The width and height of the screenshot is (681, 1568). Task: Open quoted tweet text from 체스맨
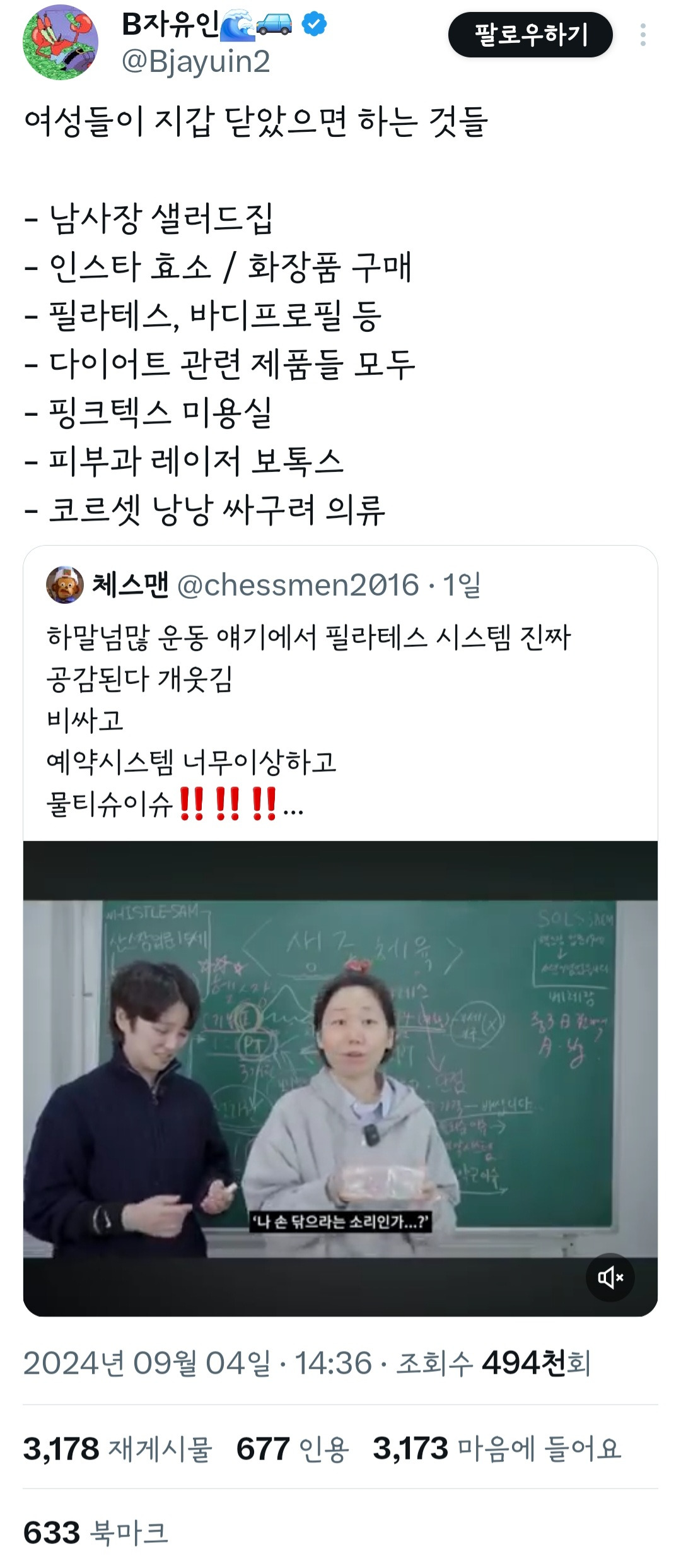(309, 720)
